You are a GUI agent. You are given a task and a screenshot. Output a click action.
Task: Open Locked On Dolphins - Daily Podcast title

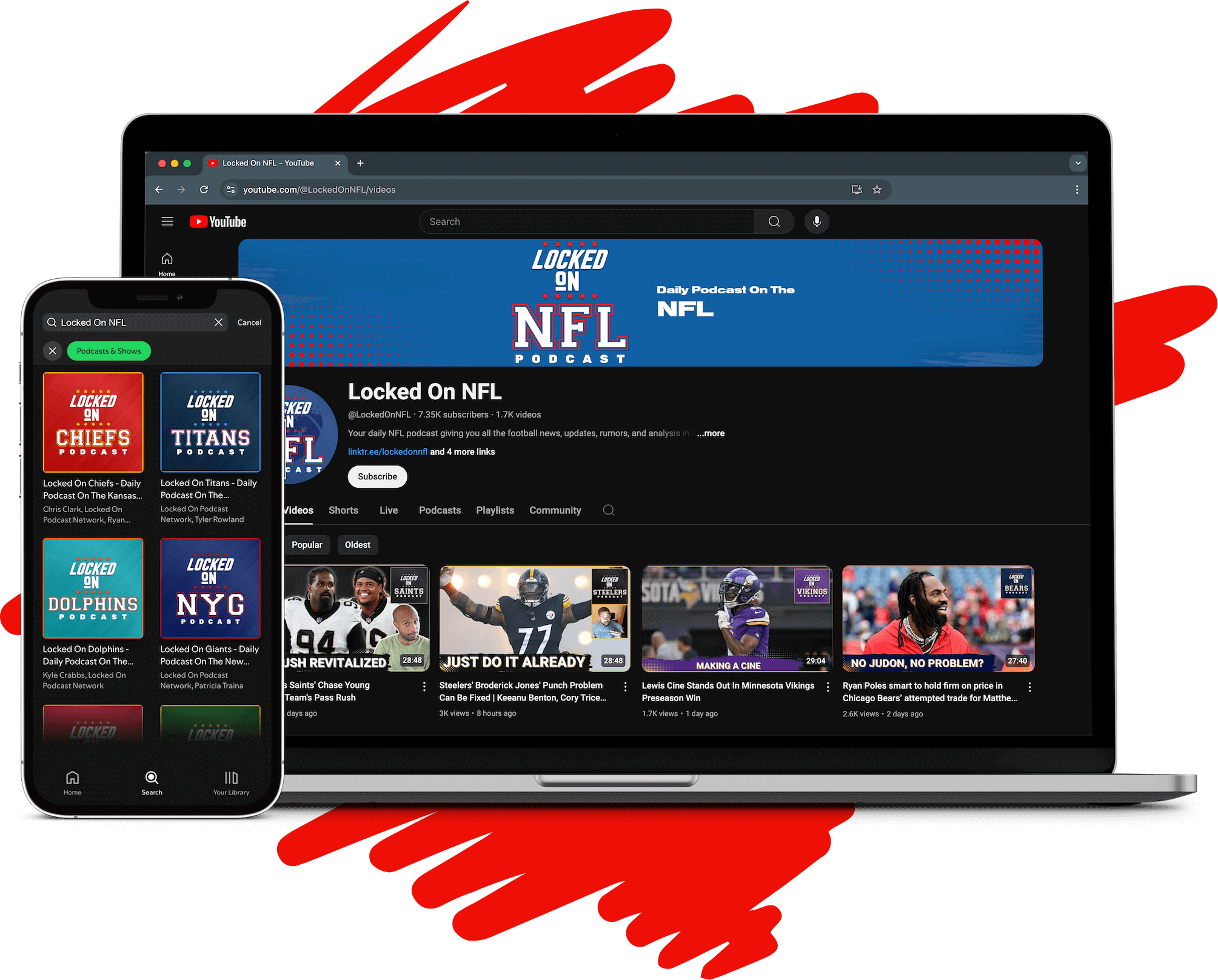88,655
